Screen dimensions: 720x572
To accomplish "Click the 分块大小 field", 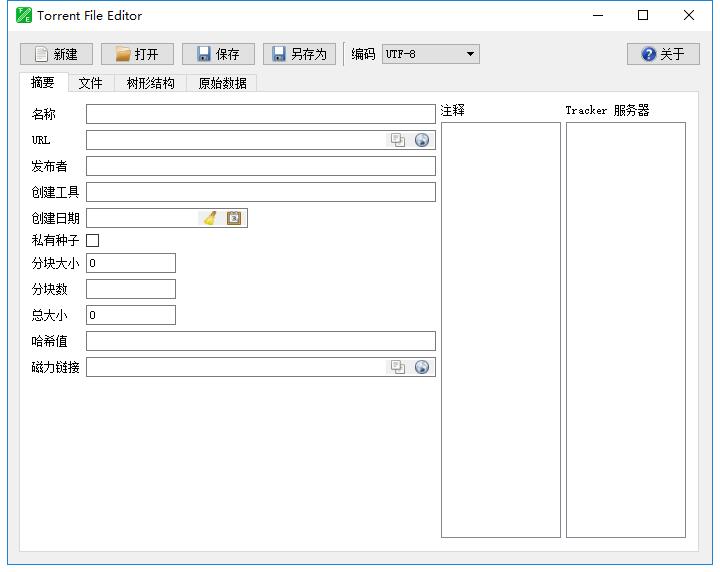I will pos(131,263).
